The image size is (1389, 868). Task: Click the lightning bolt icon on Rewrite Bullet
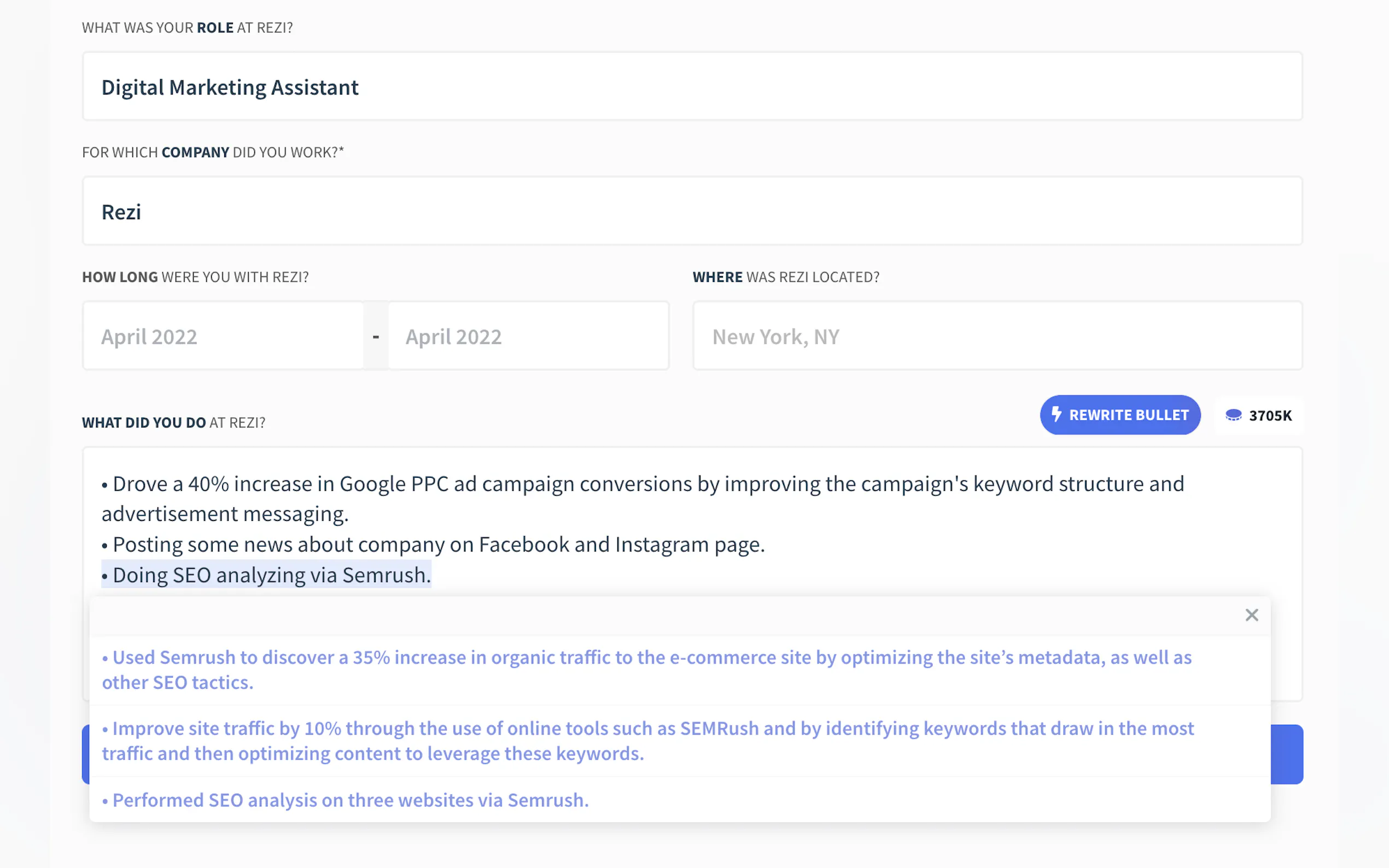tap(1056, 414)
